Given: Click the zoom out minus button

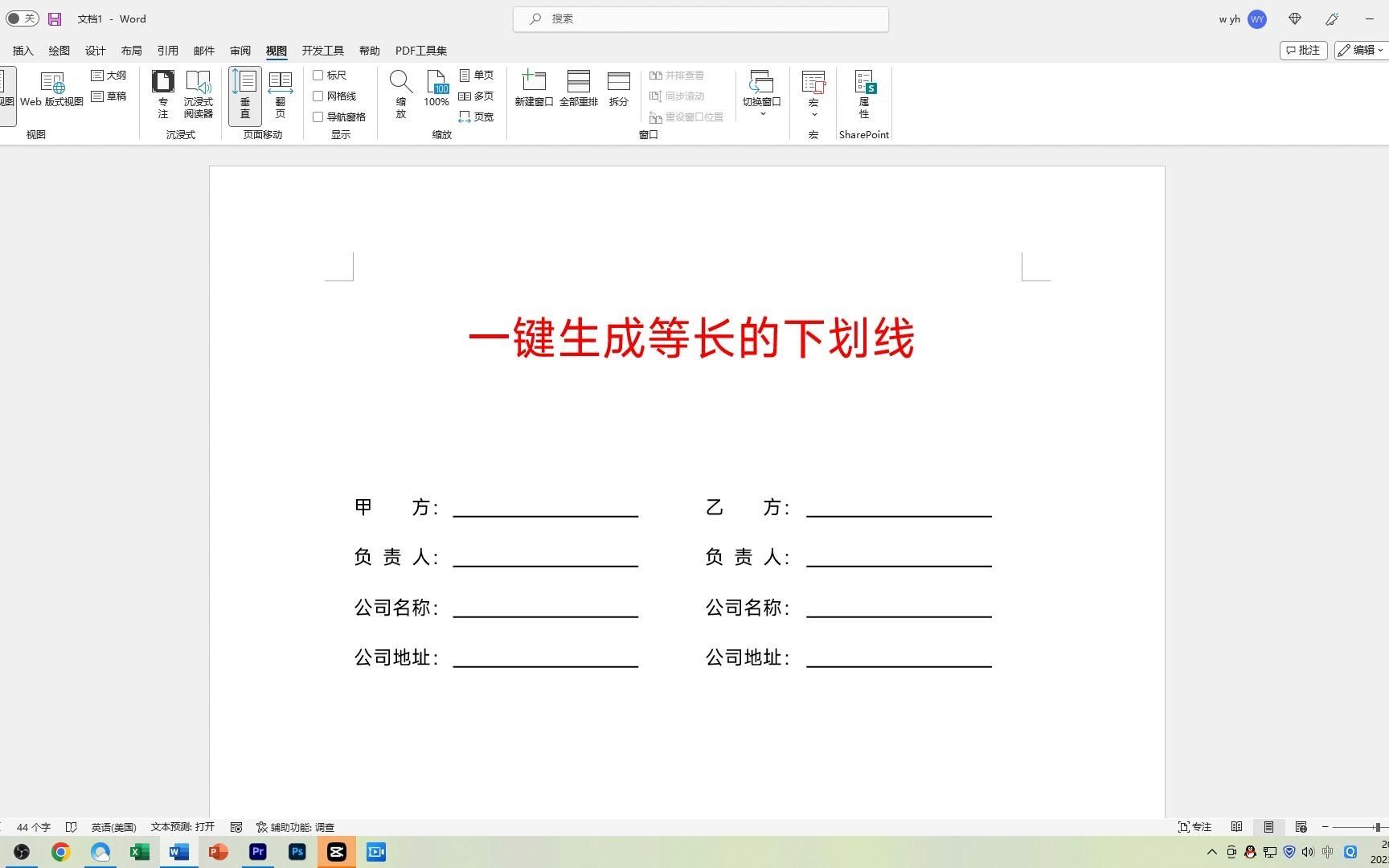Looking at the screenshot, I should click(x=1325, y=827).
